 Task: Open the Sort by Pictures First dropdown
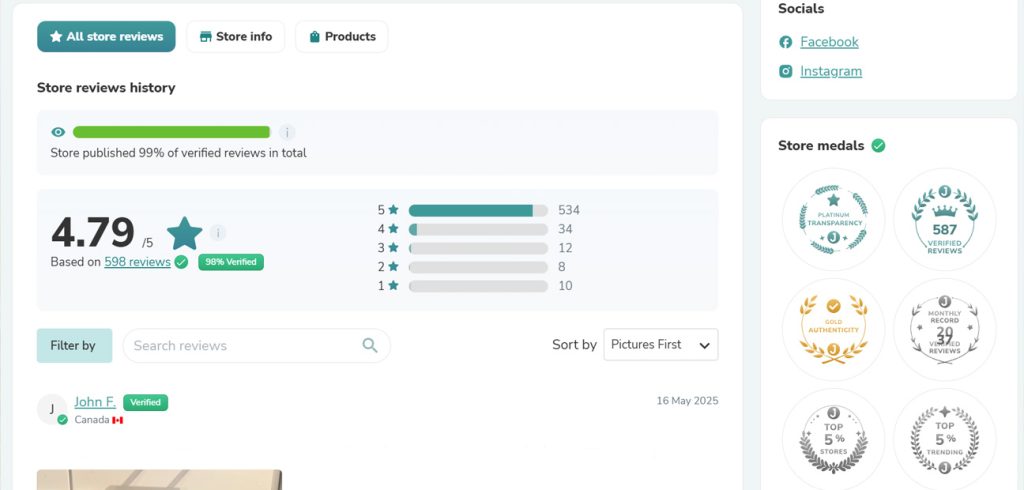coord(660,344)
